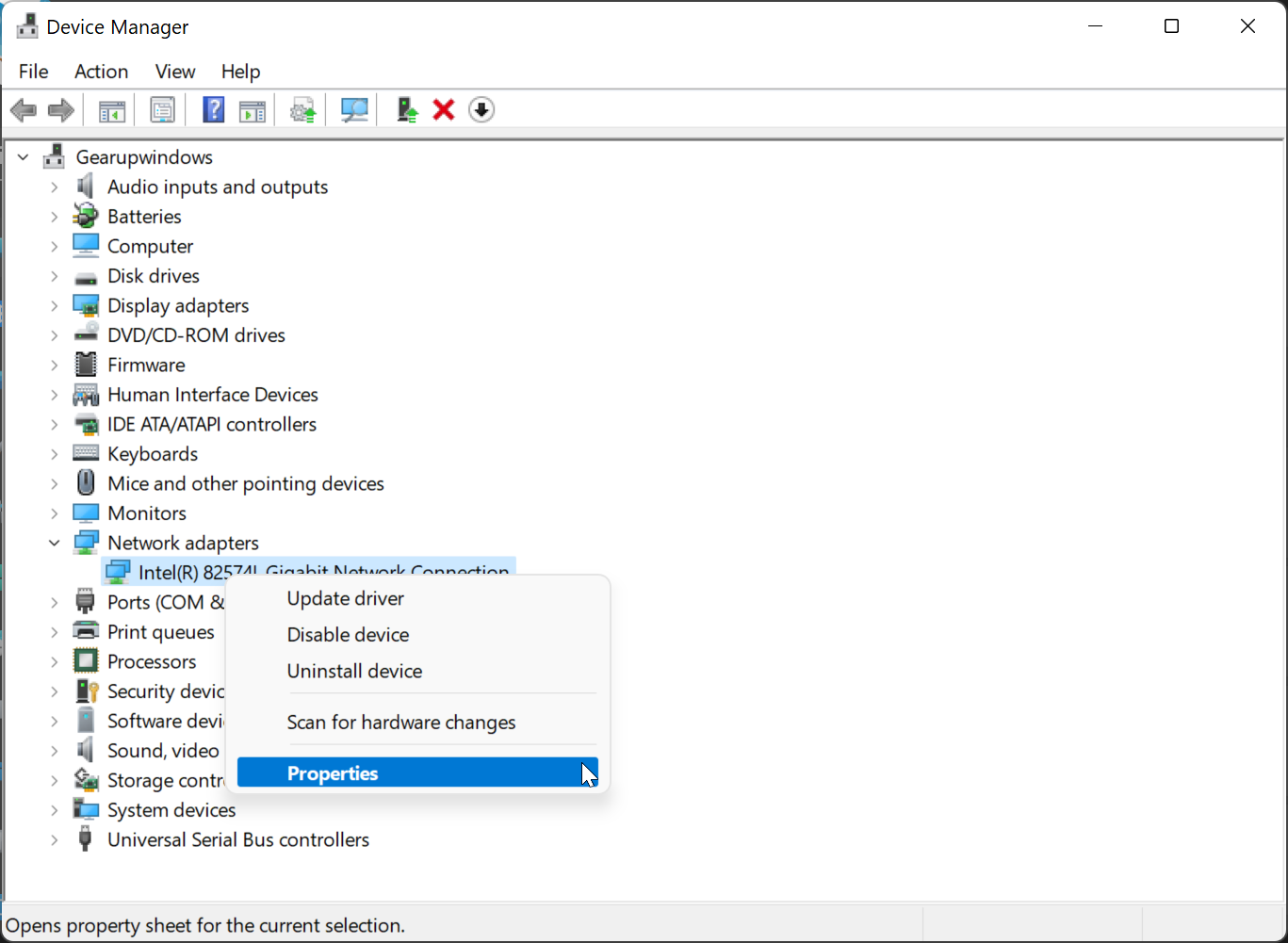Select Universal Serial Bus controllers label

tap(238, 839)
